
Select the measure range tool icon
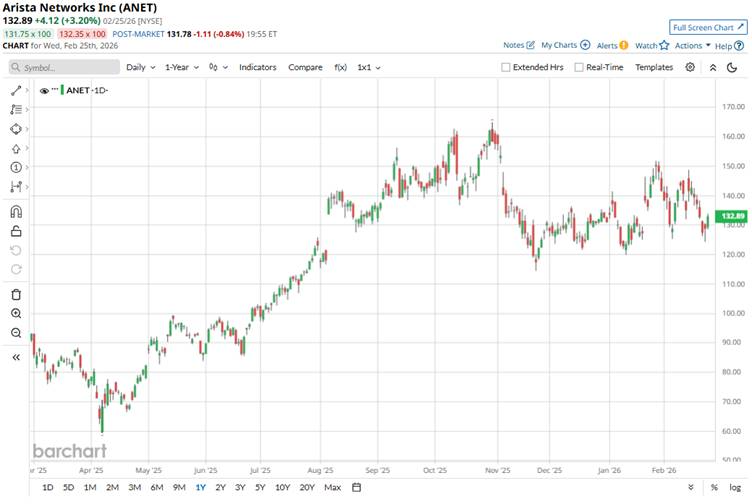pos(16,187)
